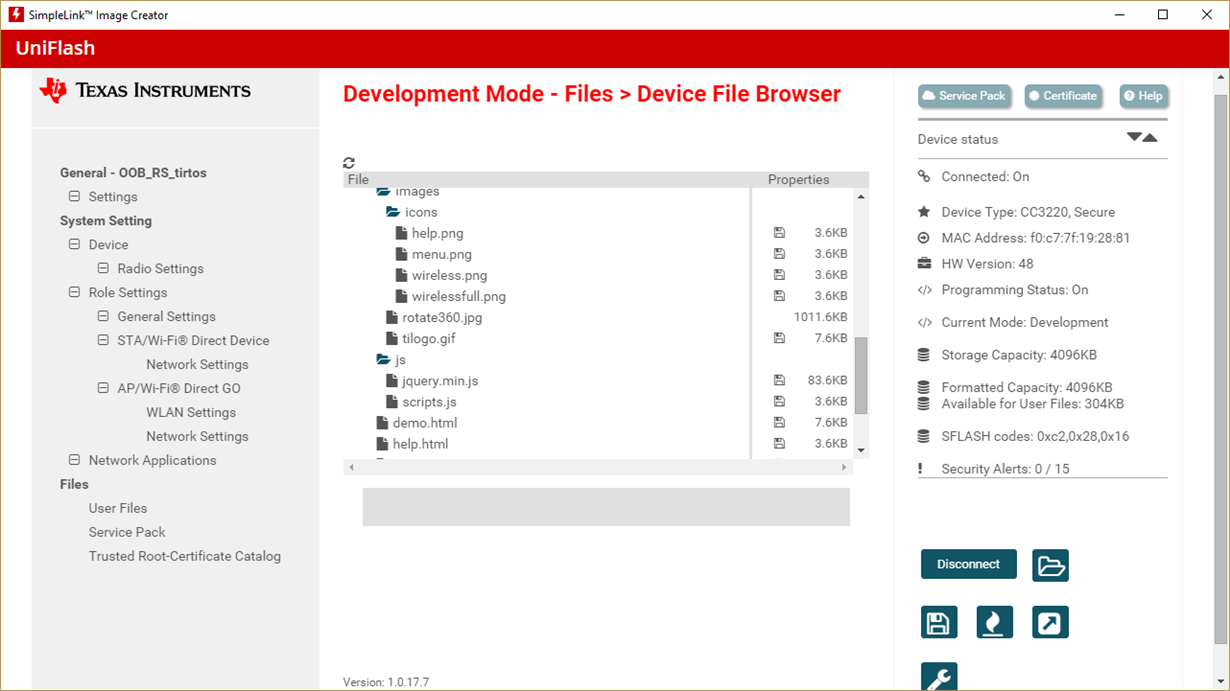Select the help.png file name
The height and width of the screenshot is (691, 1230).
pos(438,233)
